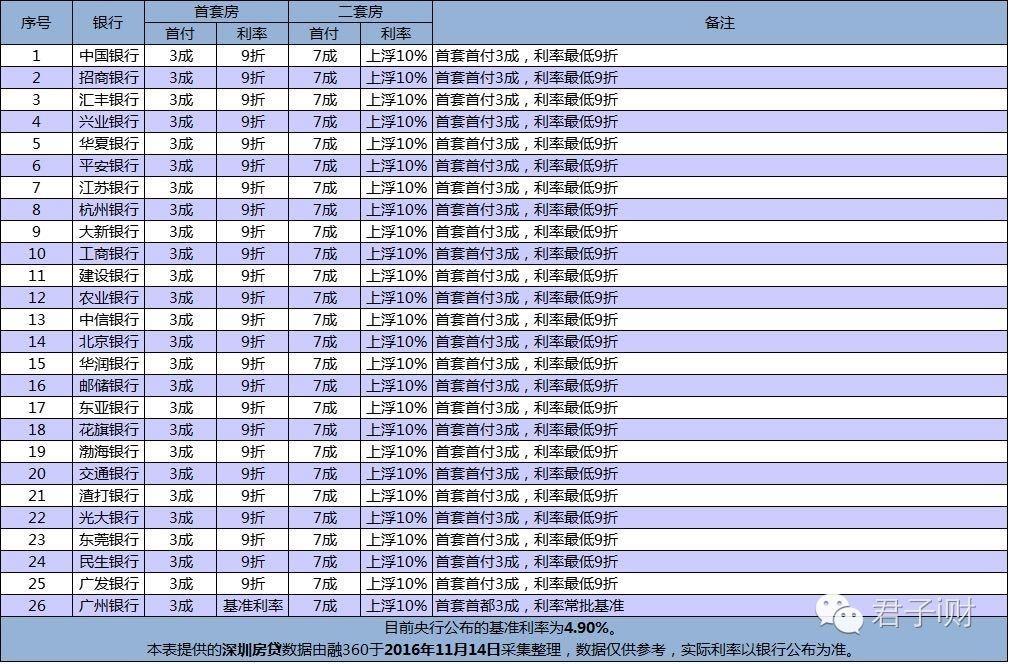Select 上浮10% in the 民生银行 row
Viewport: 1010px width, 664px height.
tap(396, 562)
